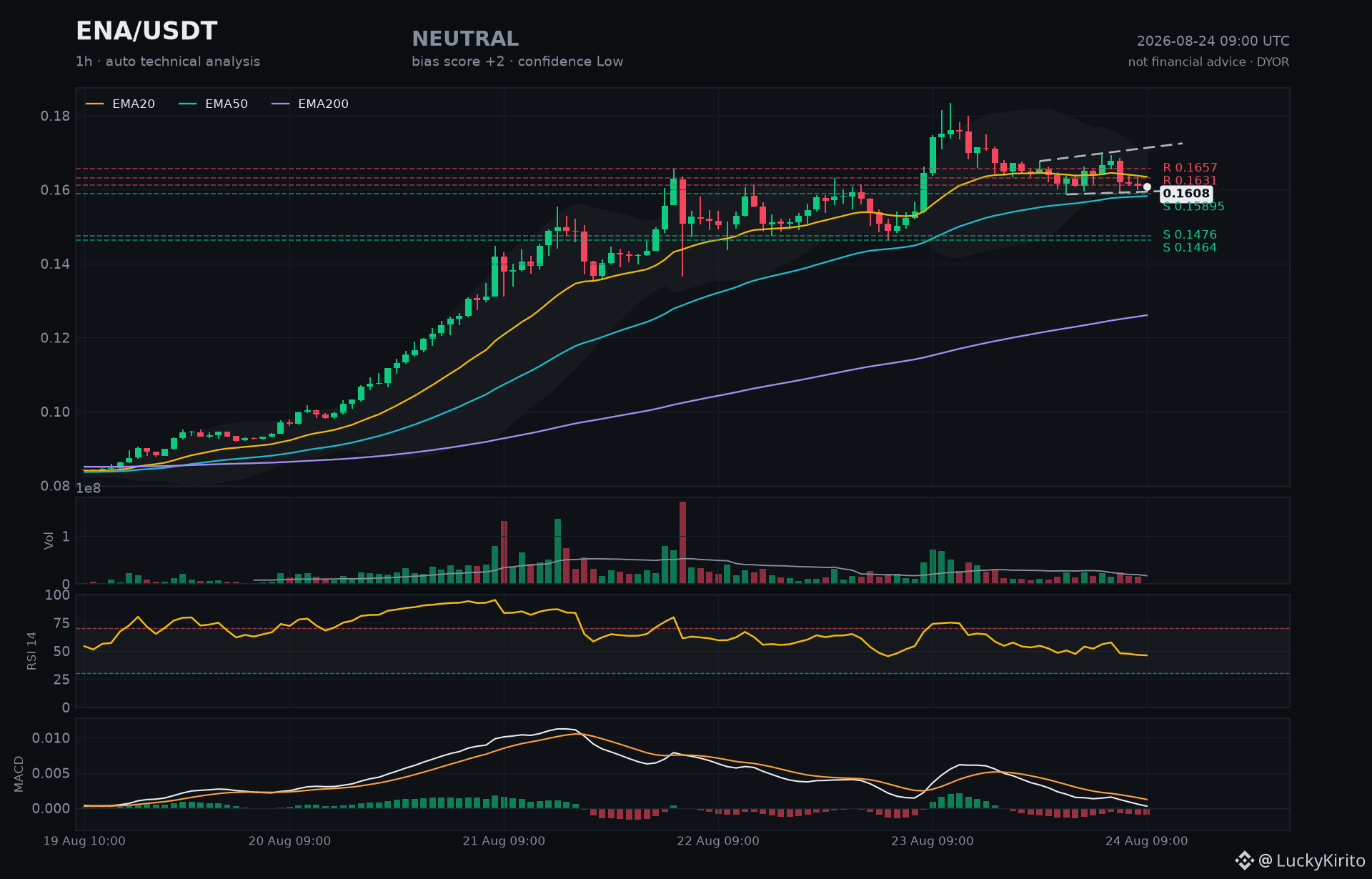Click the 21 Aug 09:00 time label
The width and height of the screenshot is (1372, 879).
click(x=504, y=841)
